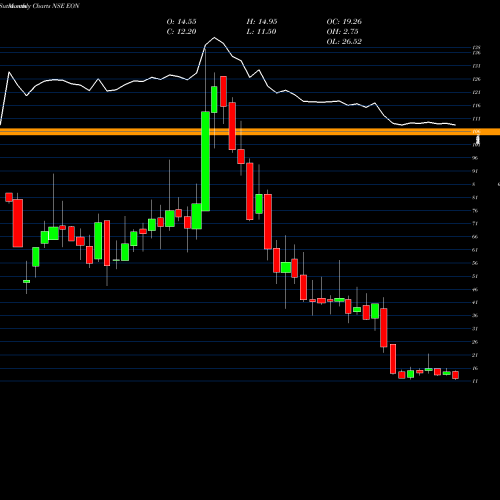Click the 91 price axis label
Viewport: 500px width, 500px height.
tap(475, 171)
